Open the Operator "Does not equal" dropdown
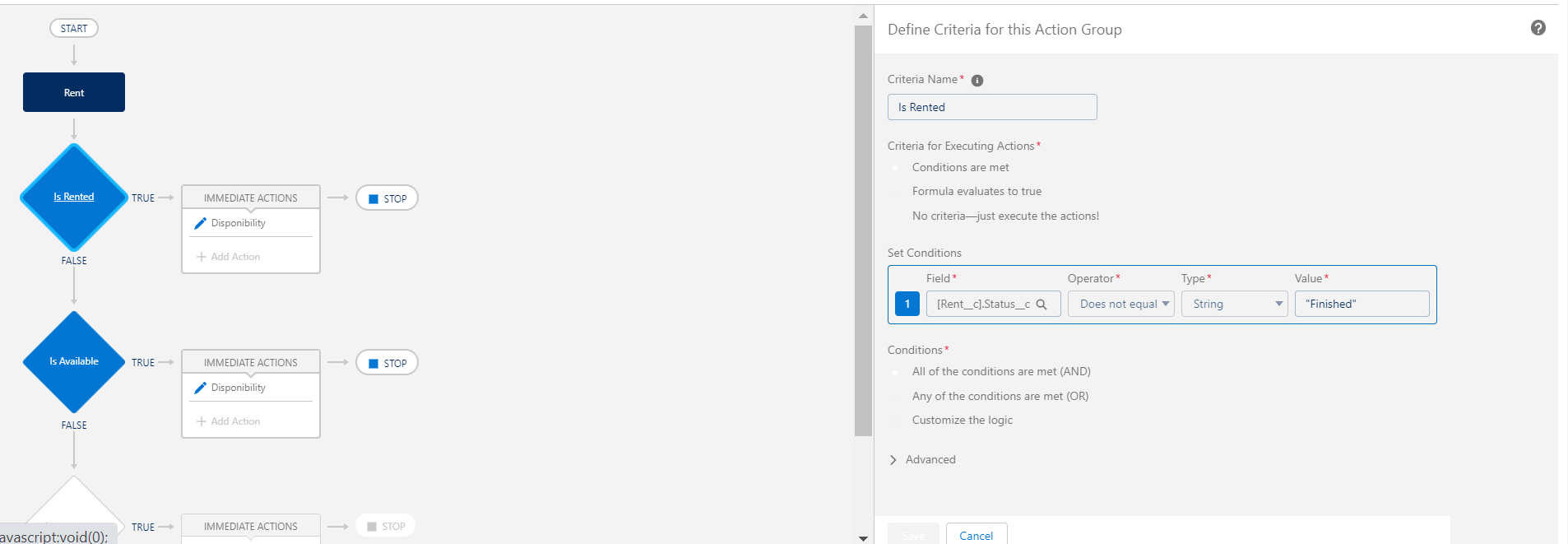Screen dimensions: 1568x544 coord(1120,305)
